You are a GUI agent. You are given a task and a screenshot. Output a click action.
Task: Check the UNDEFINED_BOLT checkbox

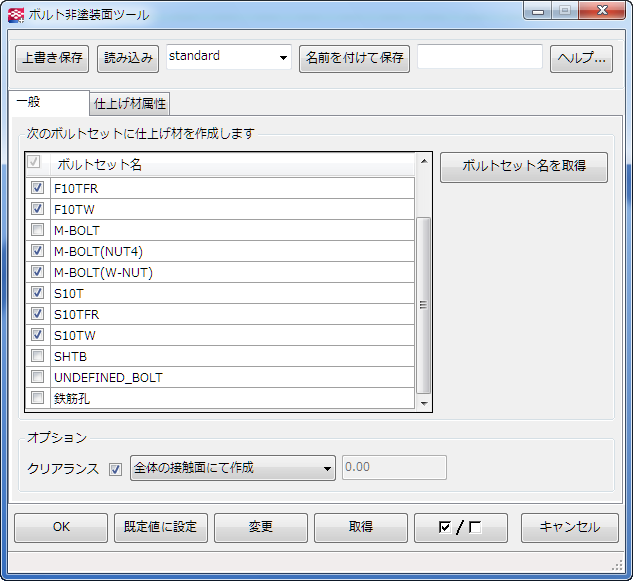(38, 377)
